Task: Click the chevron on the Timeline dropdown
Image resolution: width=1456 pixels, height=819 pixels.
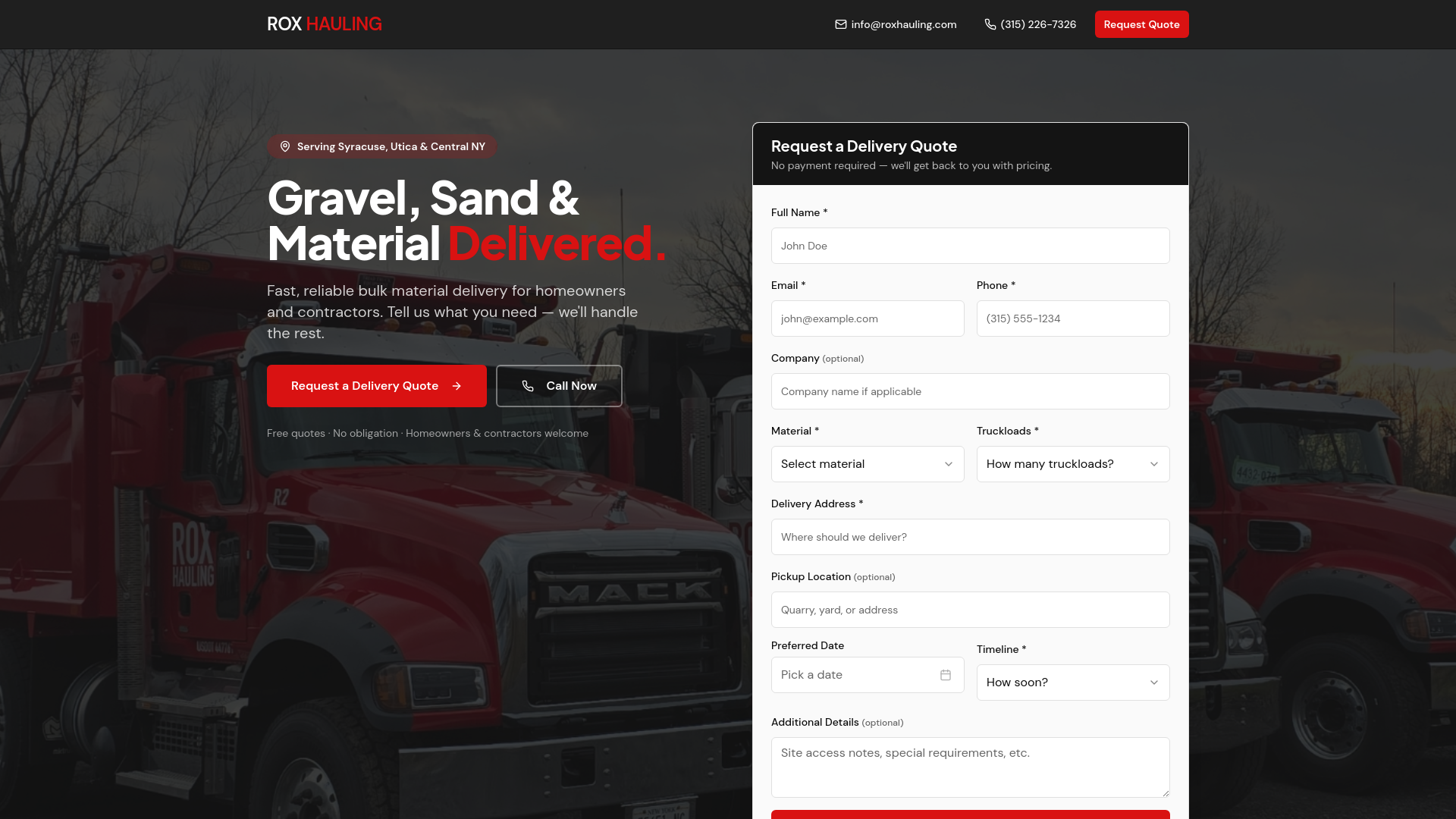Action: [1154, 682]
